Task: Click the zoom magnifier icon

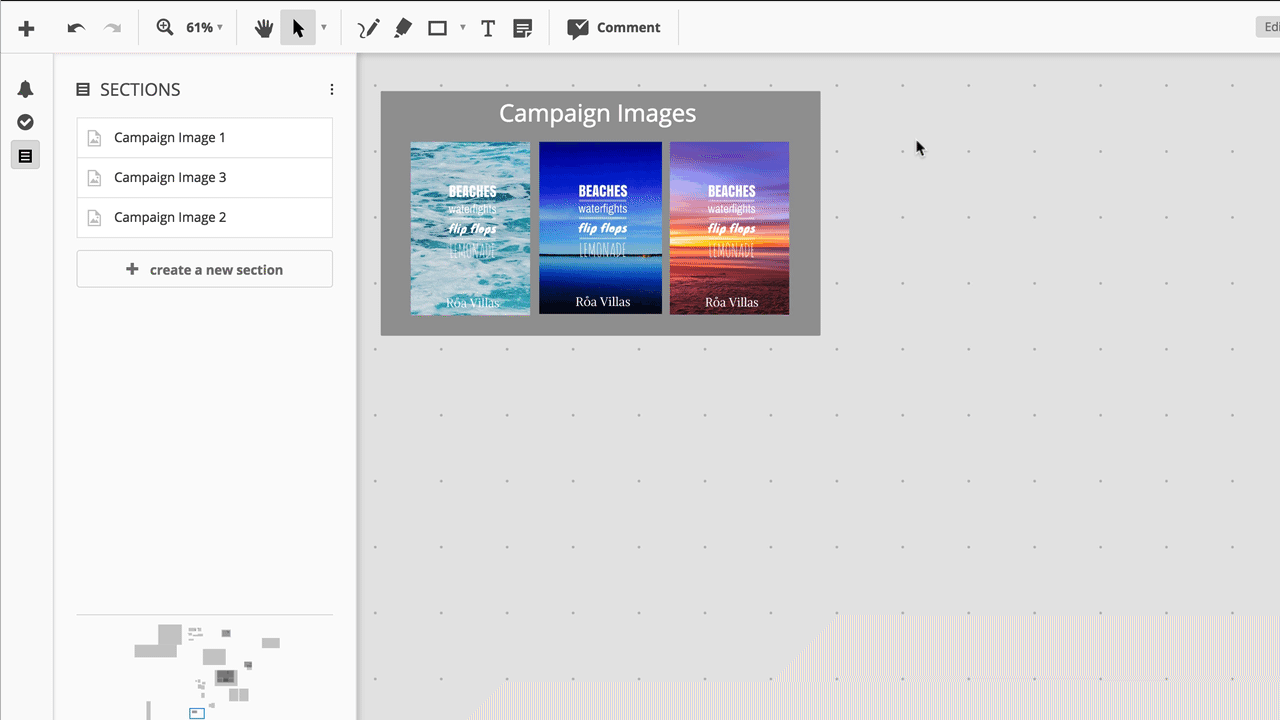Action: coord(165,27)
